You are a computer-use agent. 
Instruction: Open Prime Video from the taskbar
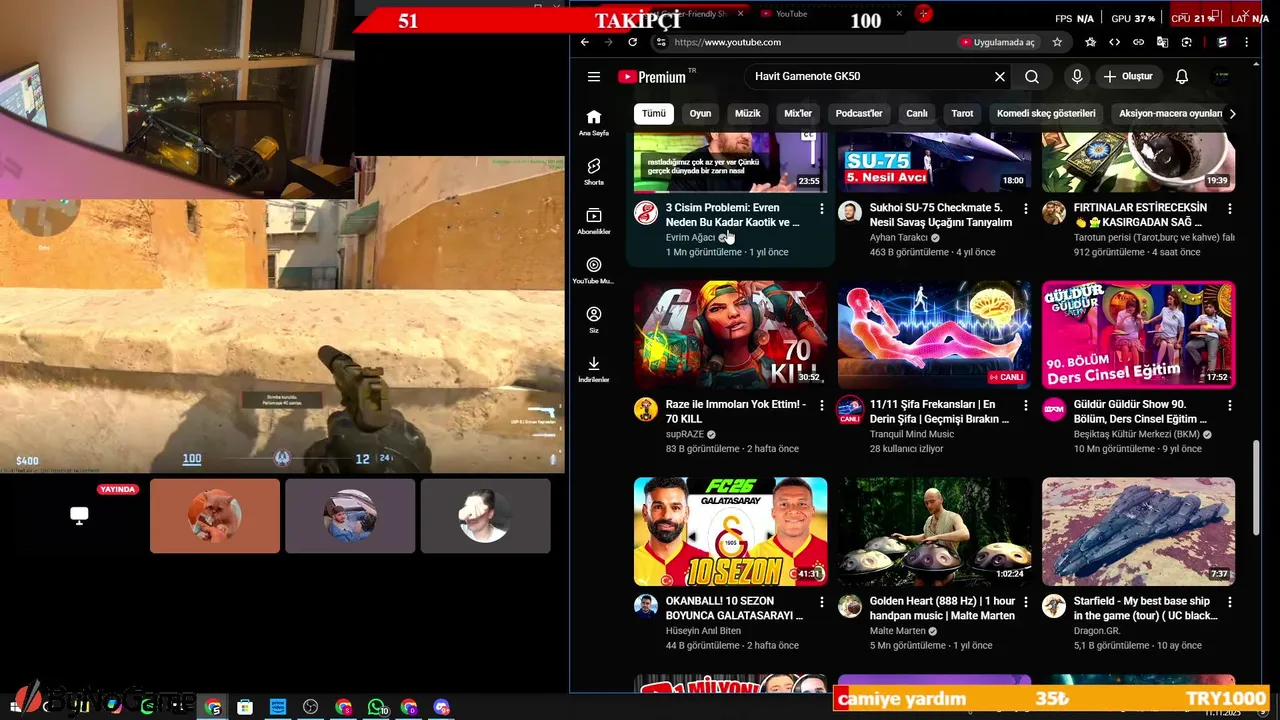tap(278, 707)
